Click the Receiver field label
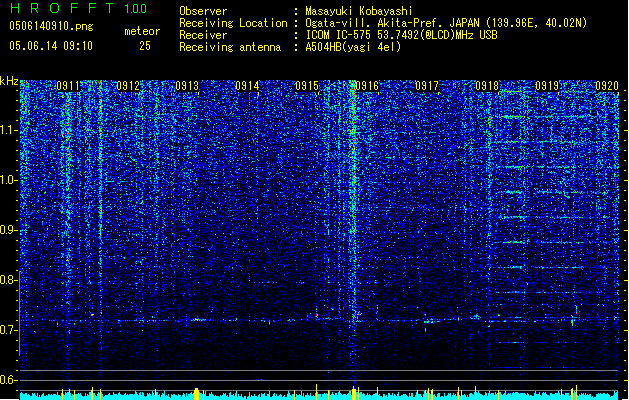Viewport: 629px width, 400px height. coord(203,35)
